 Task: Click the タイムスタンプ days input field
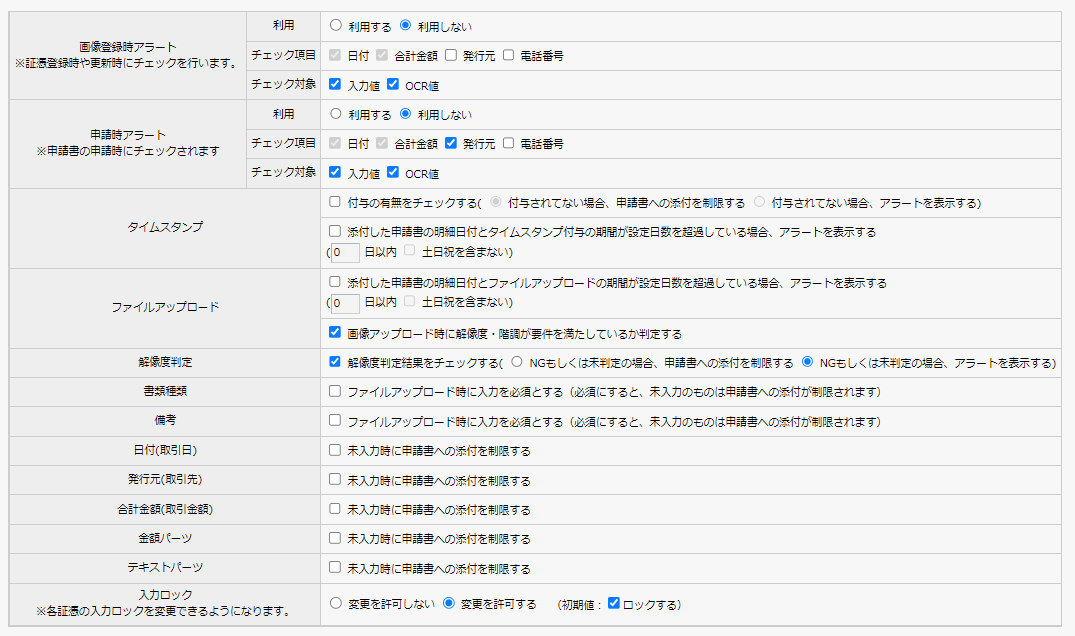pos(345,252)
